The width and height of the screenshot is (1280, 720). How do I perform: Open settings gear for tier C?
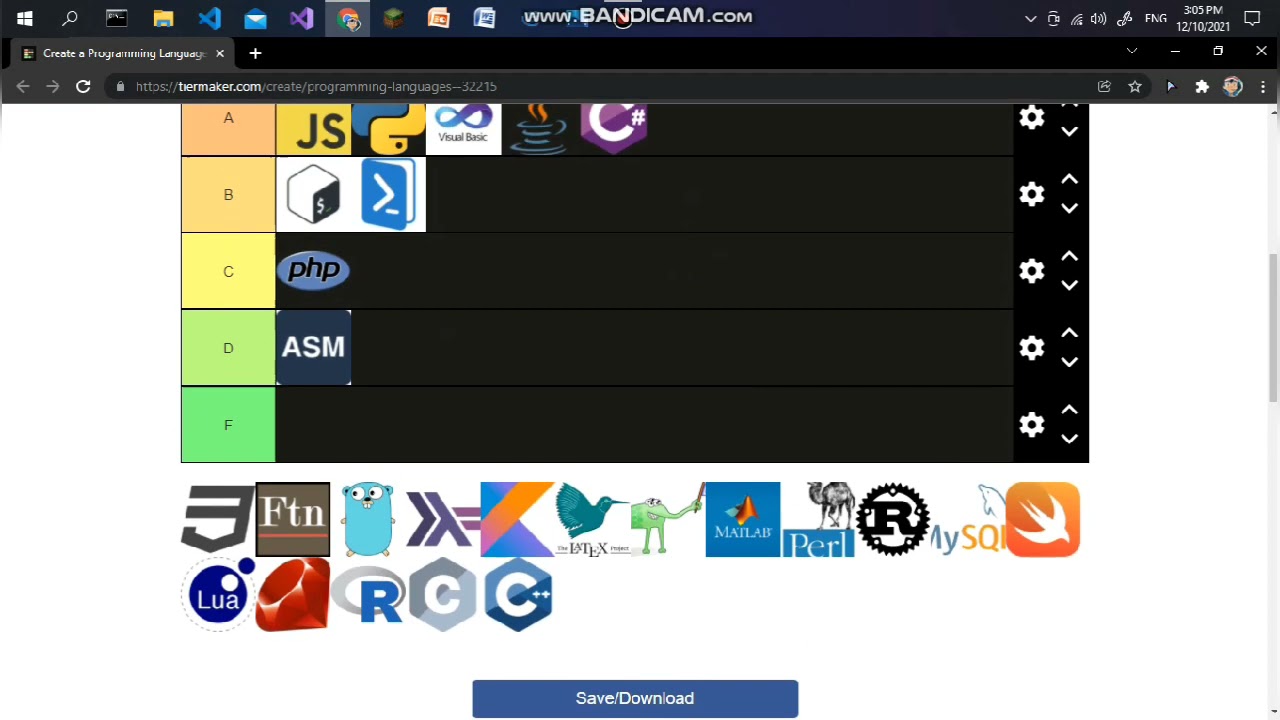click(x=1032, y=271)
